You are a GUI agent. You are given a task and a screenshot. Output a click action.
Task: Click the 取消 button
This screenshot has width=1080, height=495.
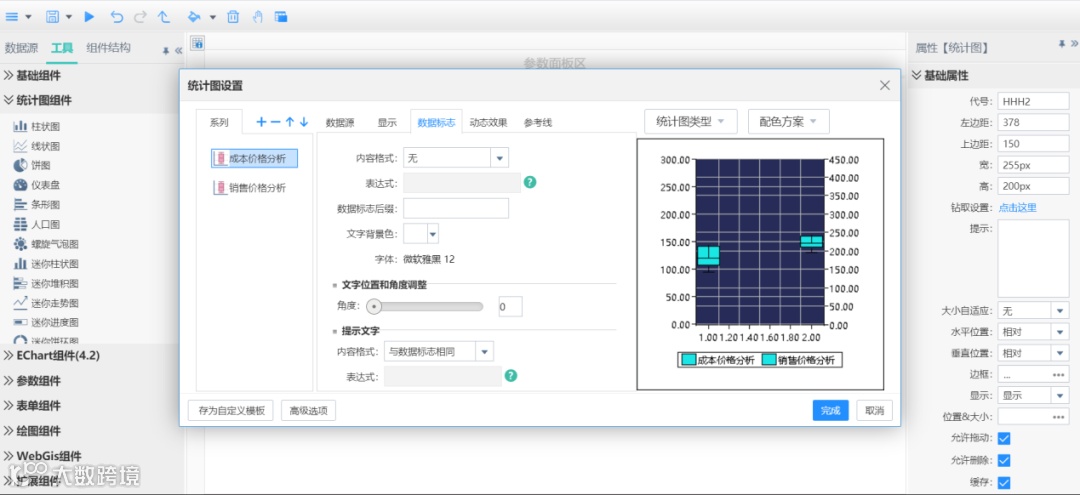point(875,410)
